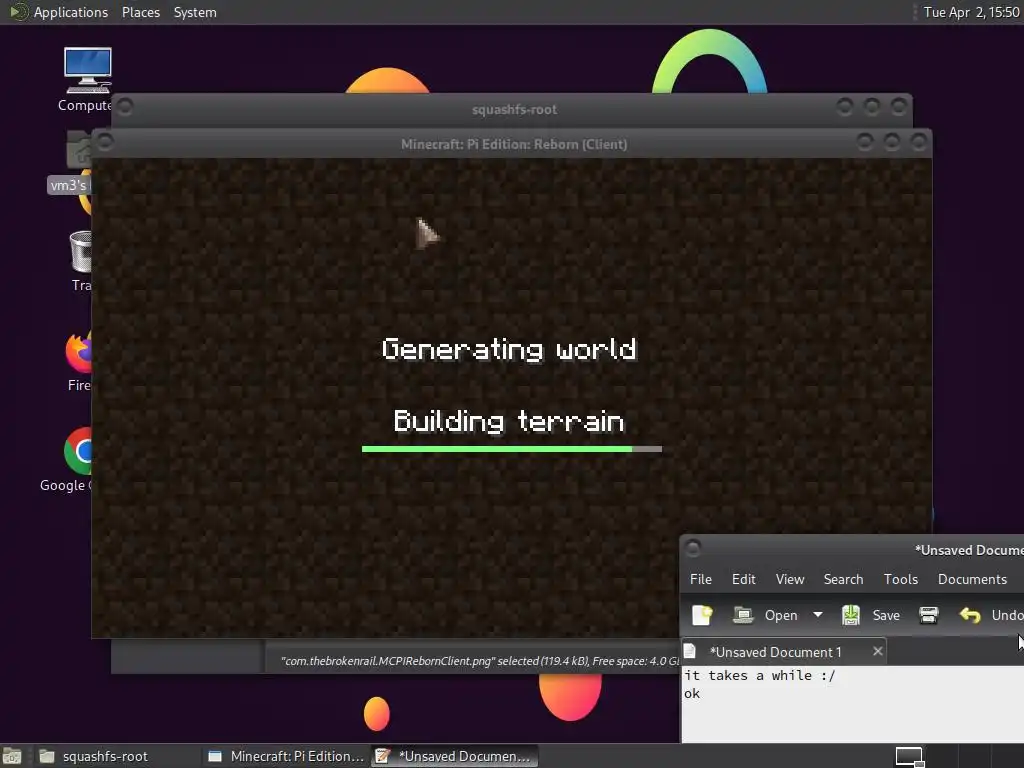Click the 'ok' line in the text editor

[x=692, y=694]
